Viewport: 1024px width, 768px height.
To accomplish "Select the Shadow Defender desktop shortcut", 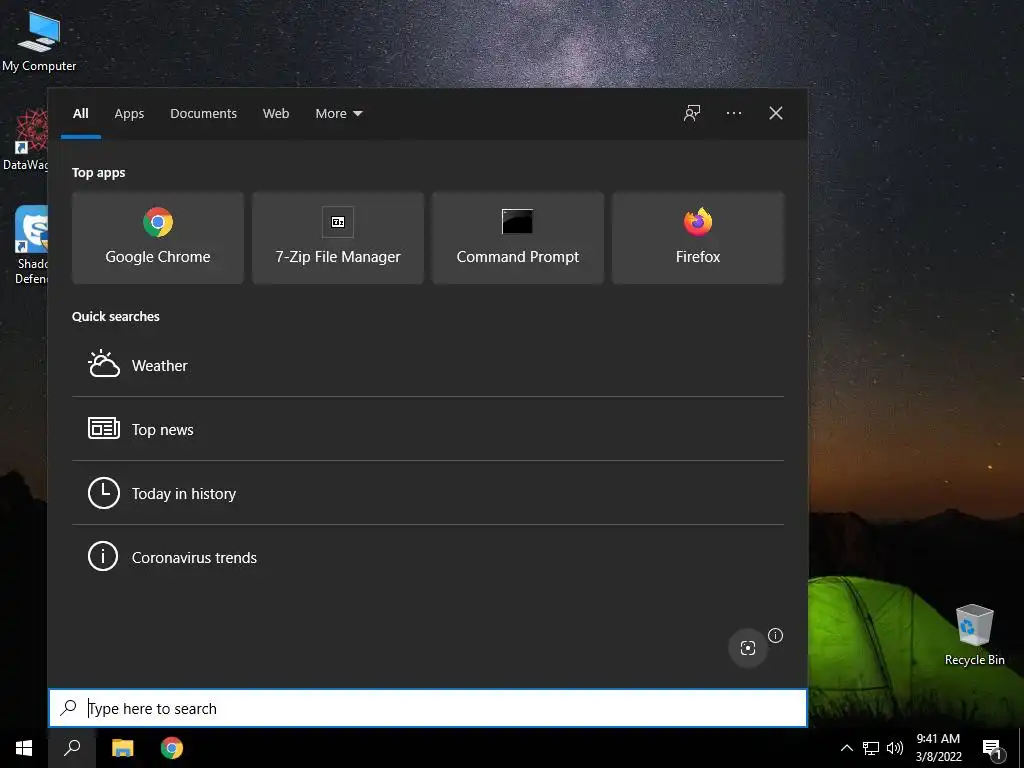I will [31, 245].
